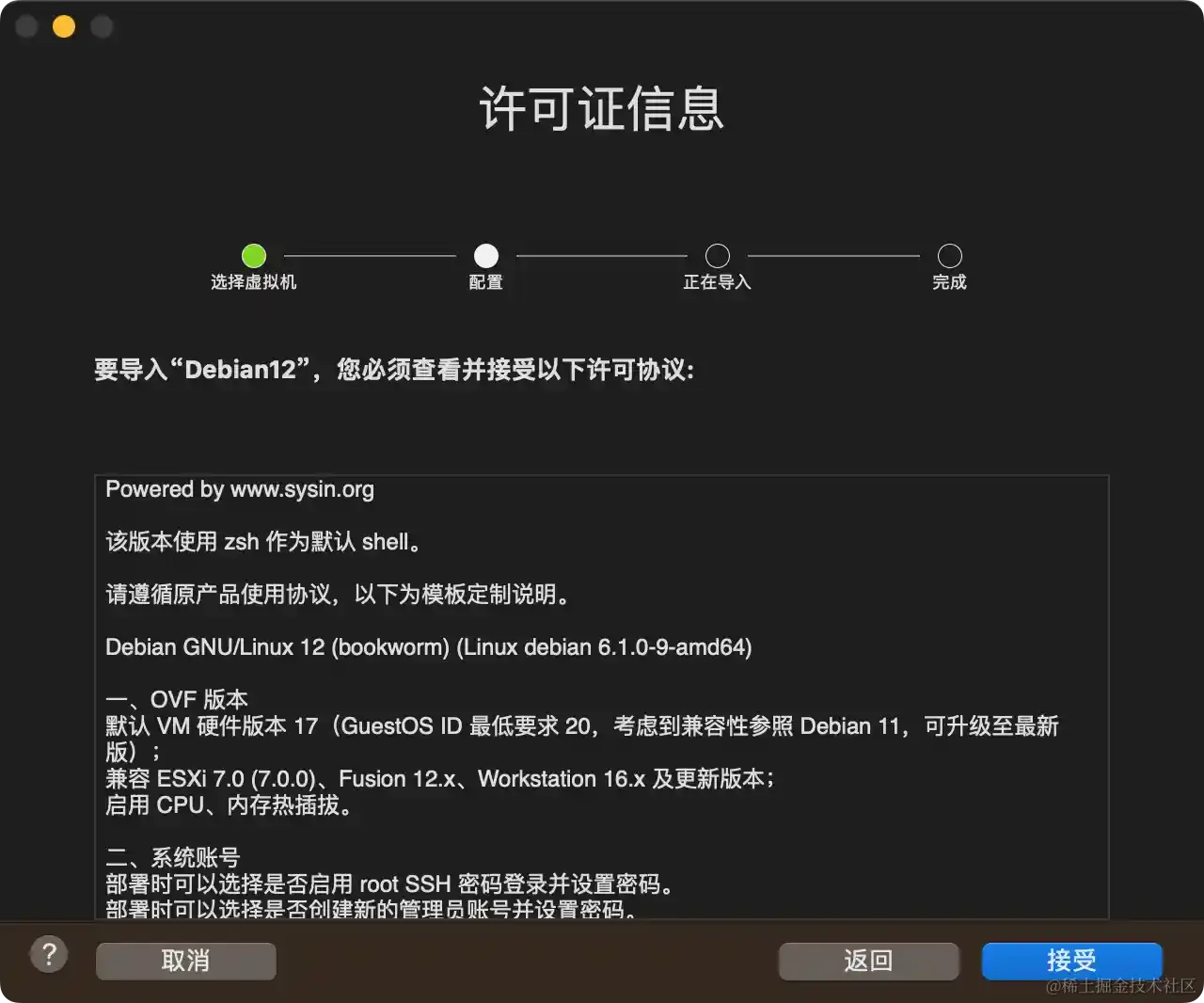This screenshot has height=1003, width=1204.
Task: Click the 许可证信息 title heading
Action: point(602,108)
